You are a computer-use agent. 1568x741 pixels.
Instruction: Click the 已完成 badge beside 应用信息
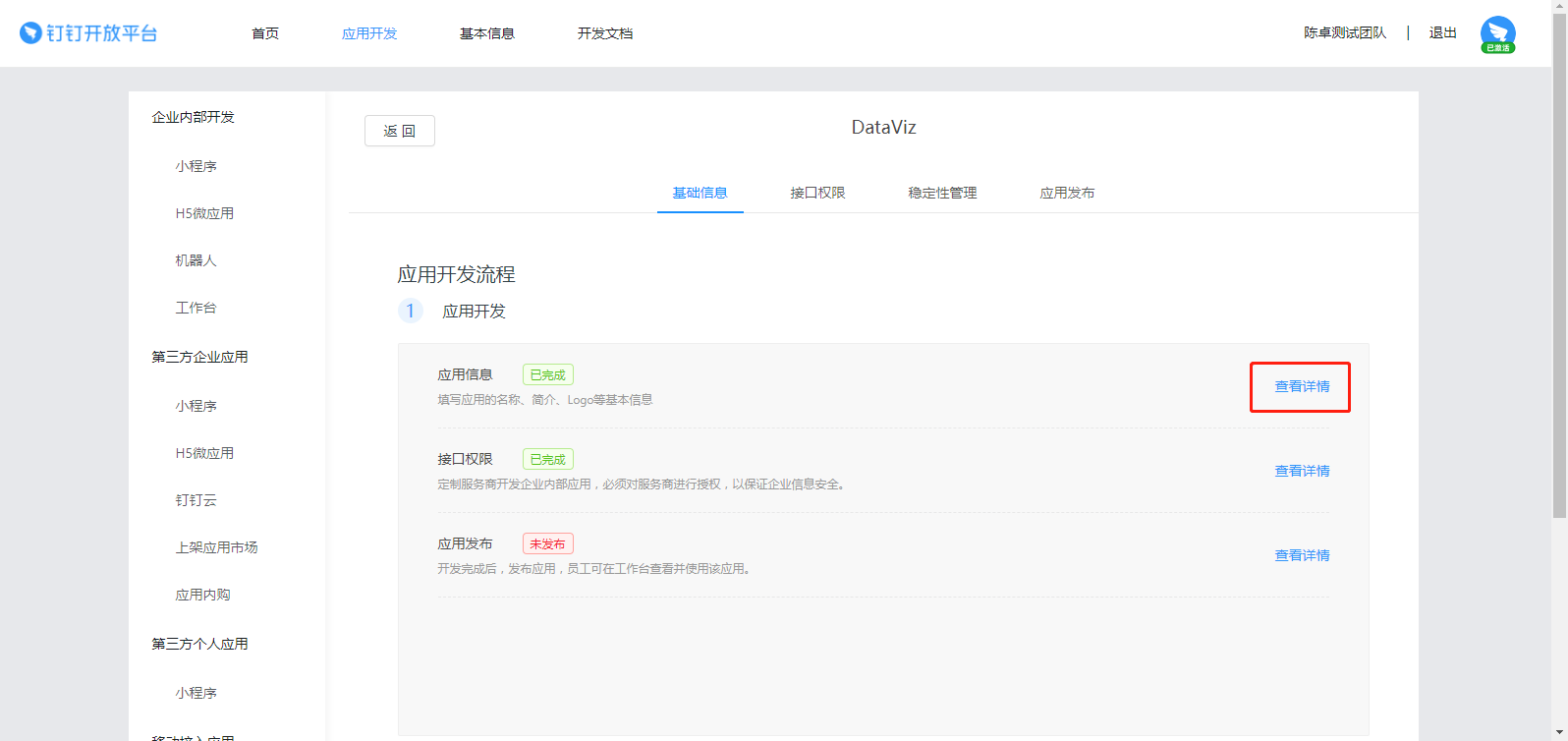pyautogui.click(x=547, y=374)
